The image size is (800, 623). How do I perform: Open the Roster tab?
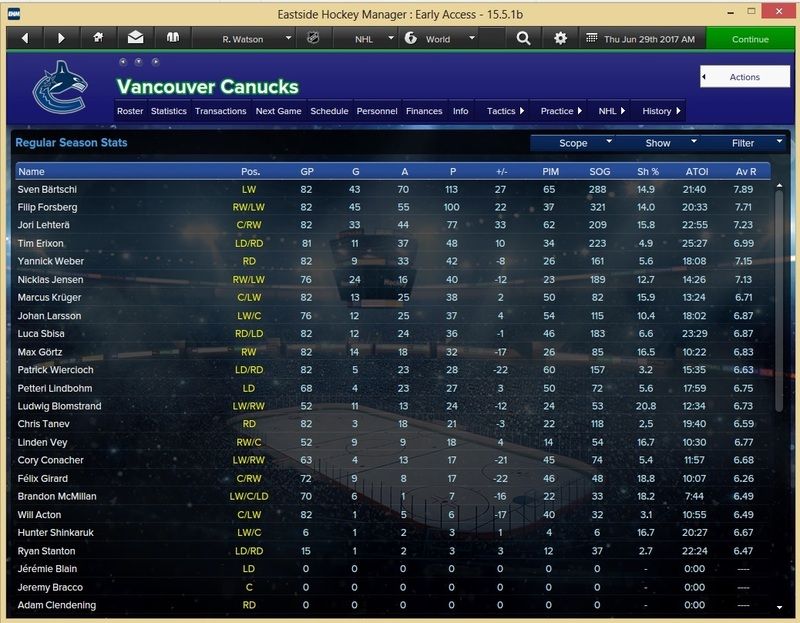click(x=130, y=111)
